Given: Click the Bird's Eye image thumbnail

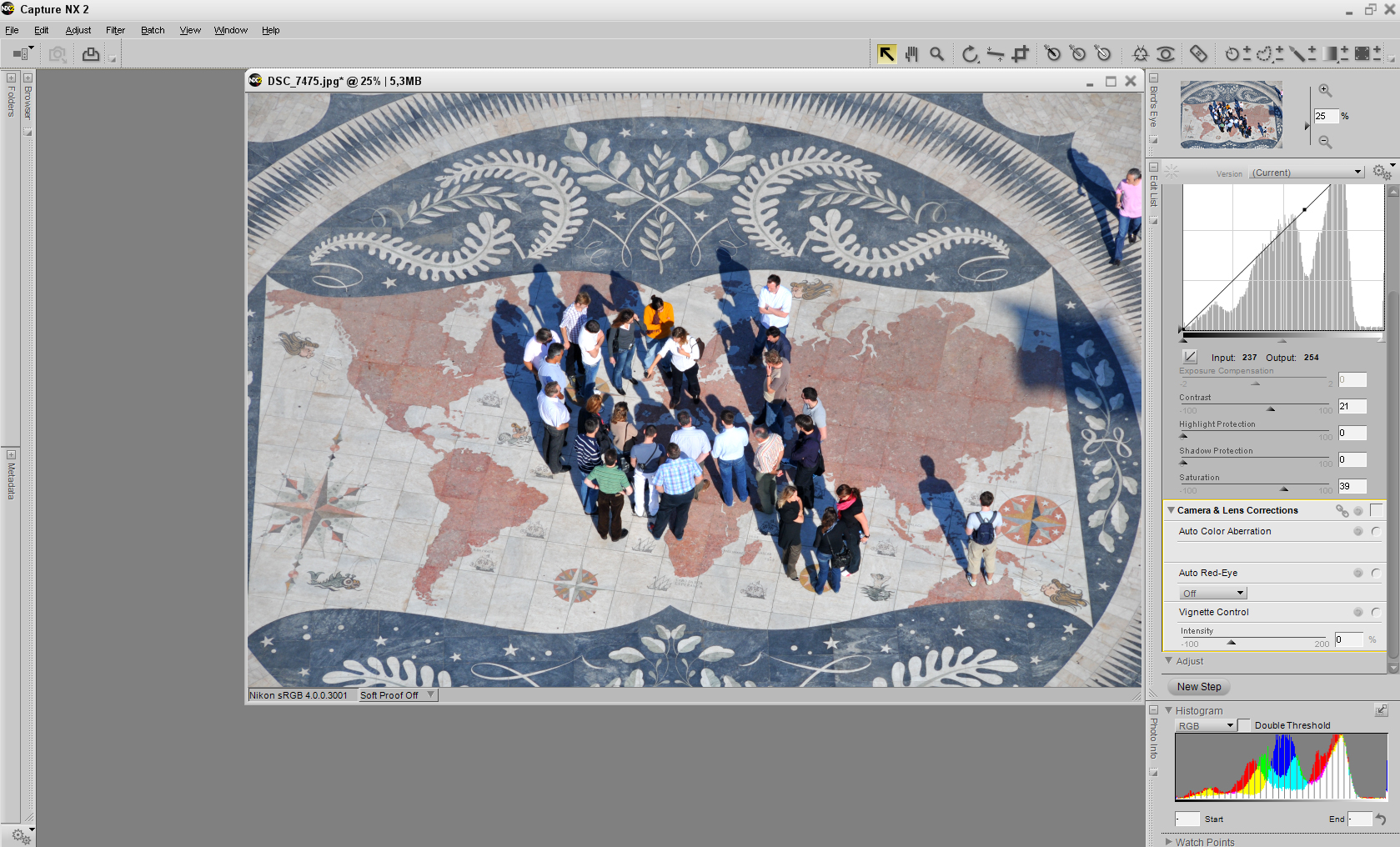Looking at the screenshot, I should (1231, 115).
